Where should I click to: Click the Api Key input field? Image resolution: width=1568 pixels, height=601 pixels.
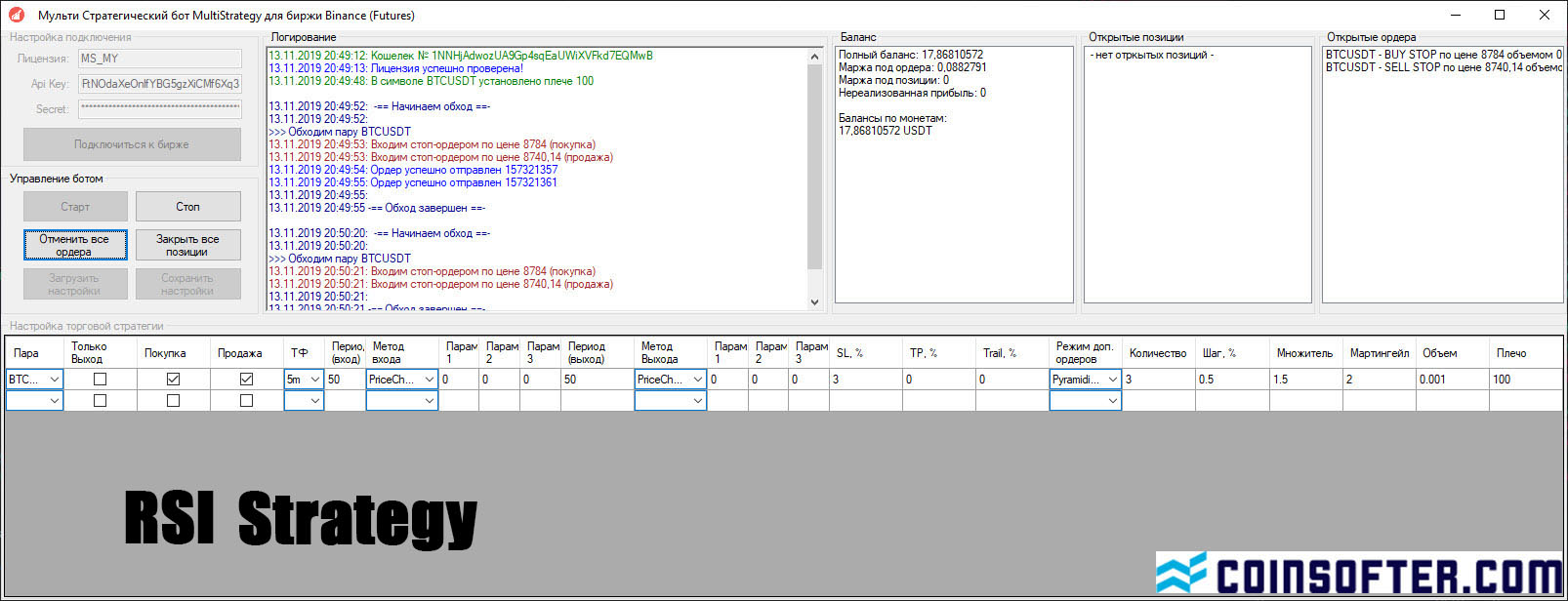160,84
